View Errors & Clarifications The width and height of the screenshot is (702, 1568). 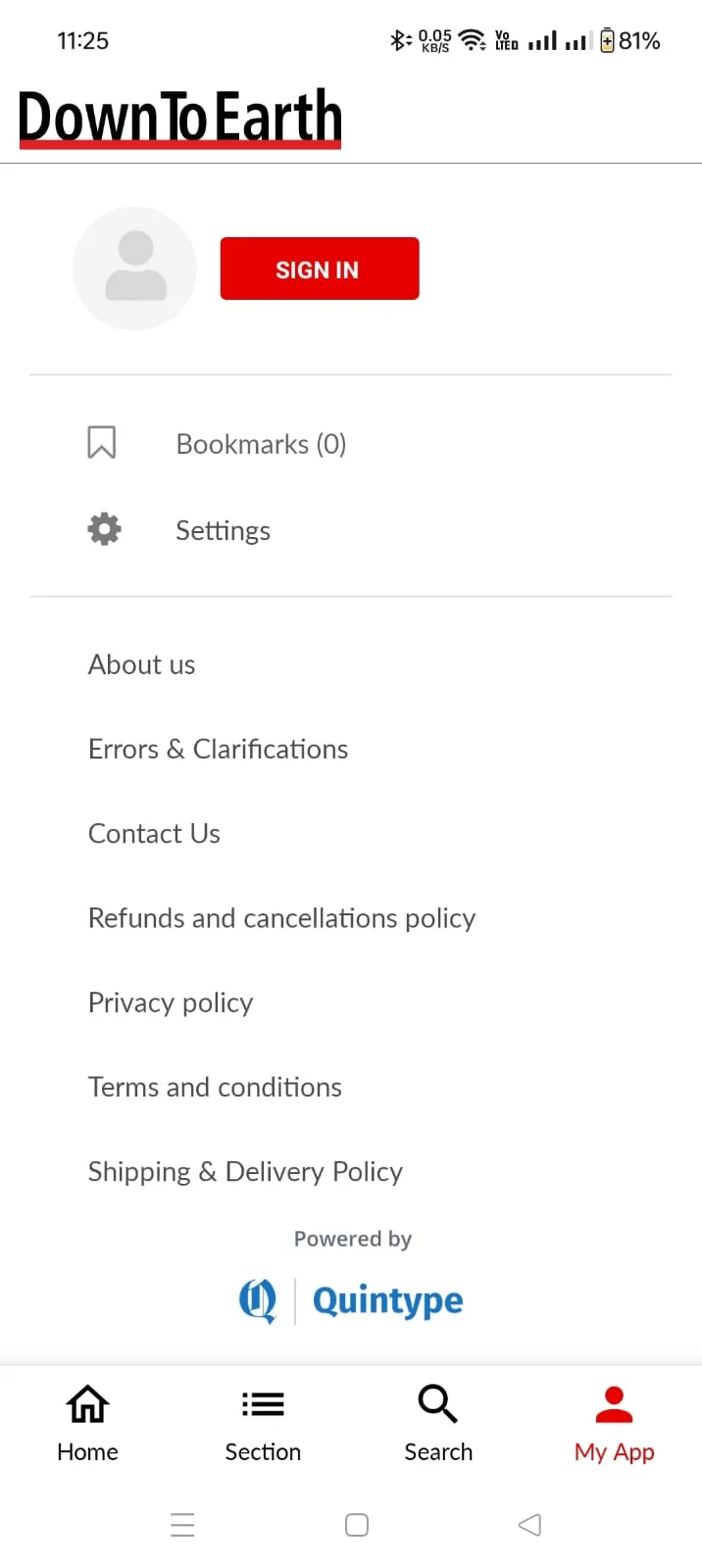click(x=219, y=749)
